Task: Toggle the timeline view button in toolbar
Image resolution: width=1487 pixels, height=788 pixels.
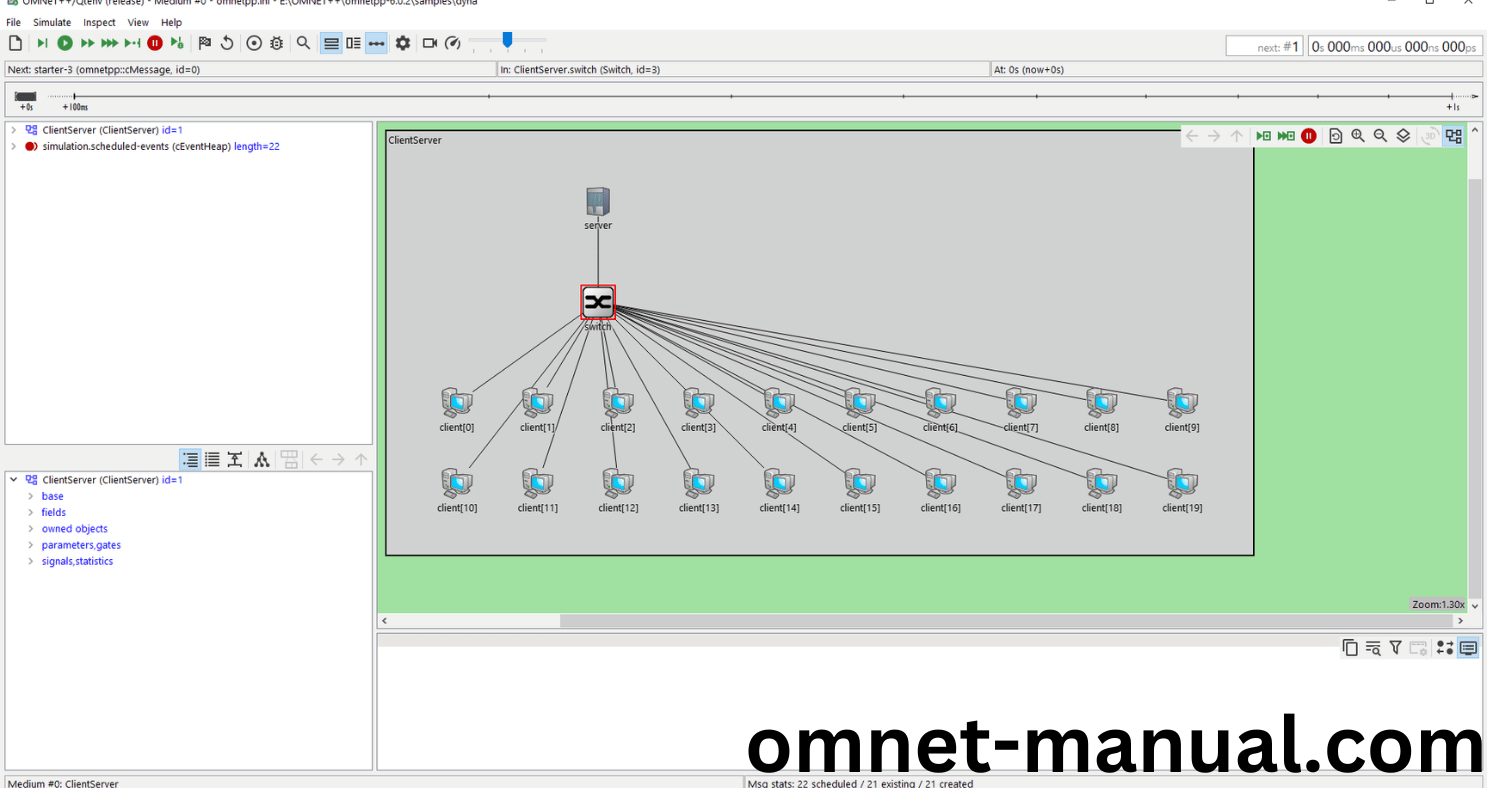Action: 376,43
